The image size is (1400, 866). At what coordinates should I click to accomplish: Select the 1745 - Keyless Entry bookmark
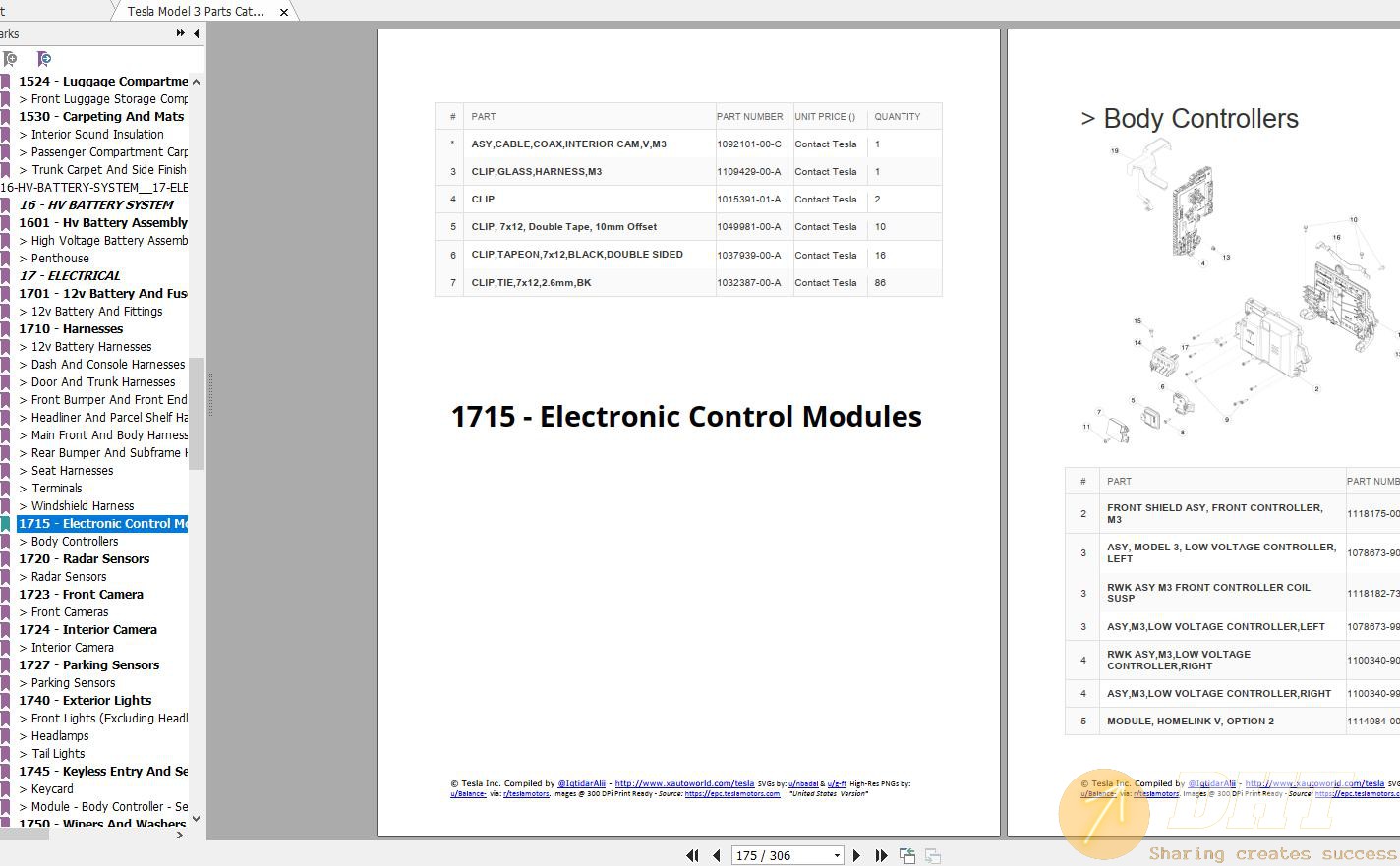point(103,772)
